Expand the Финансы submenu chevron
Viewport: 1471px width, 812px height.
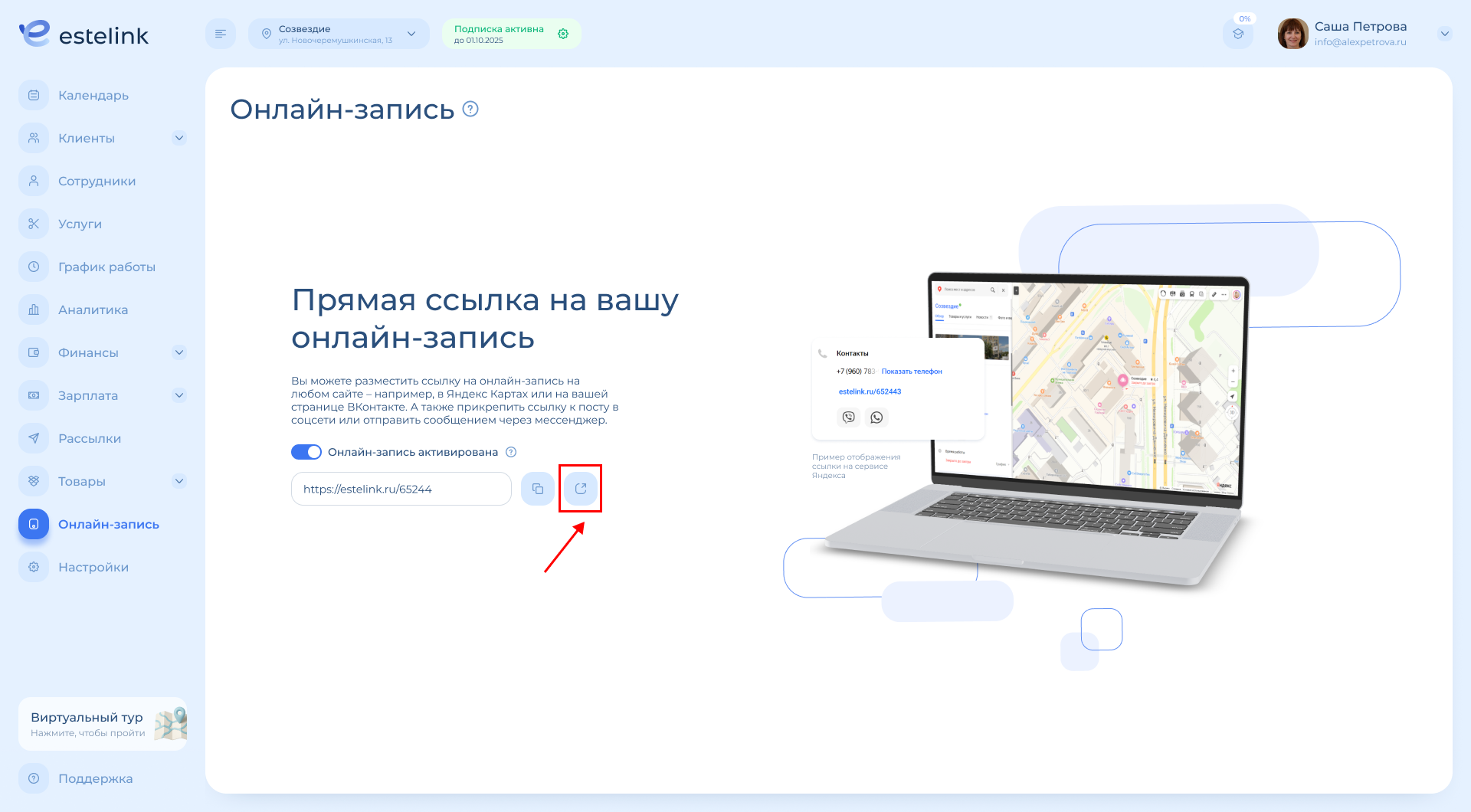(x=179, y=352)
